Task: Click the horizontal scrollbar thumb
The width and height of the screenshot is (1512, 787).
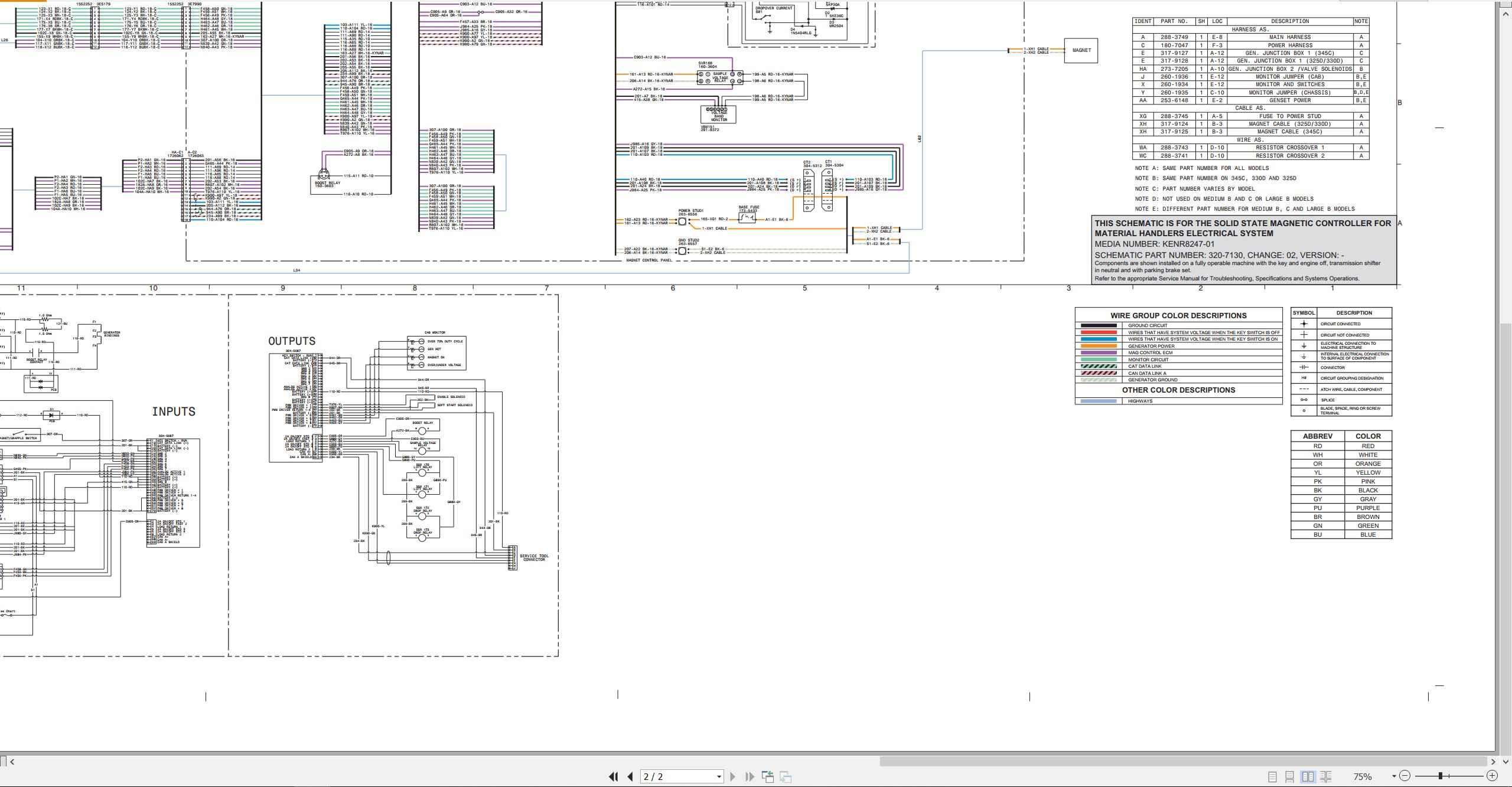Action: pyautogui.click(x=1183, y=762)
